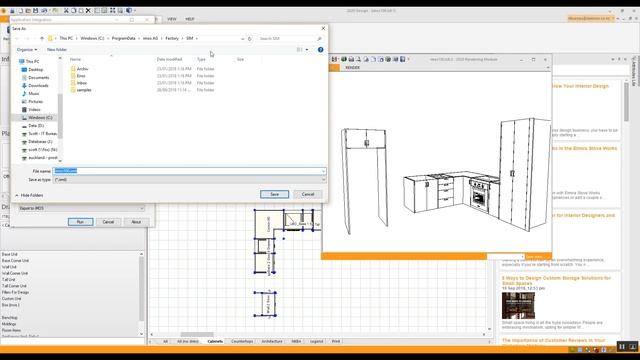Select Tall Corner Unit in catalog list
This screenshot has height=360, width=640.
click(15, 286)
